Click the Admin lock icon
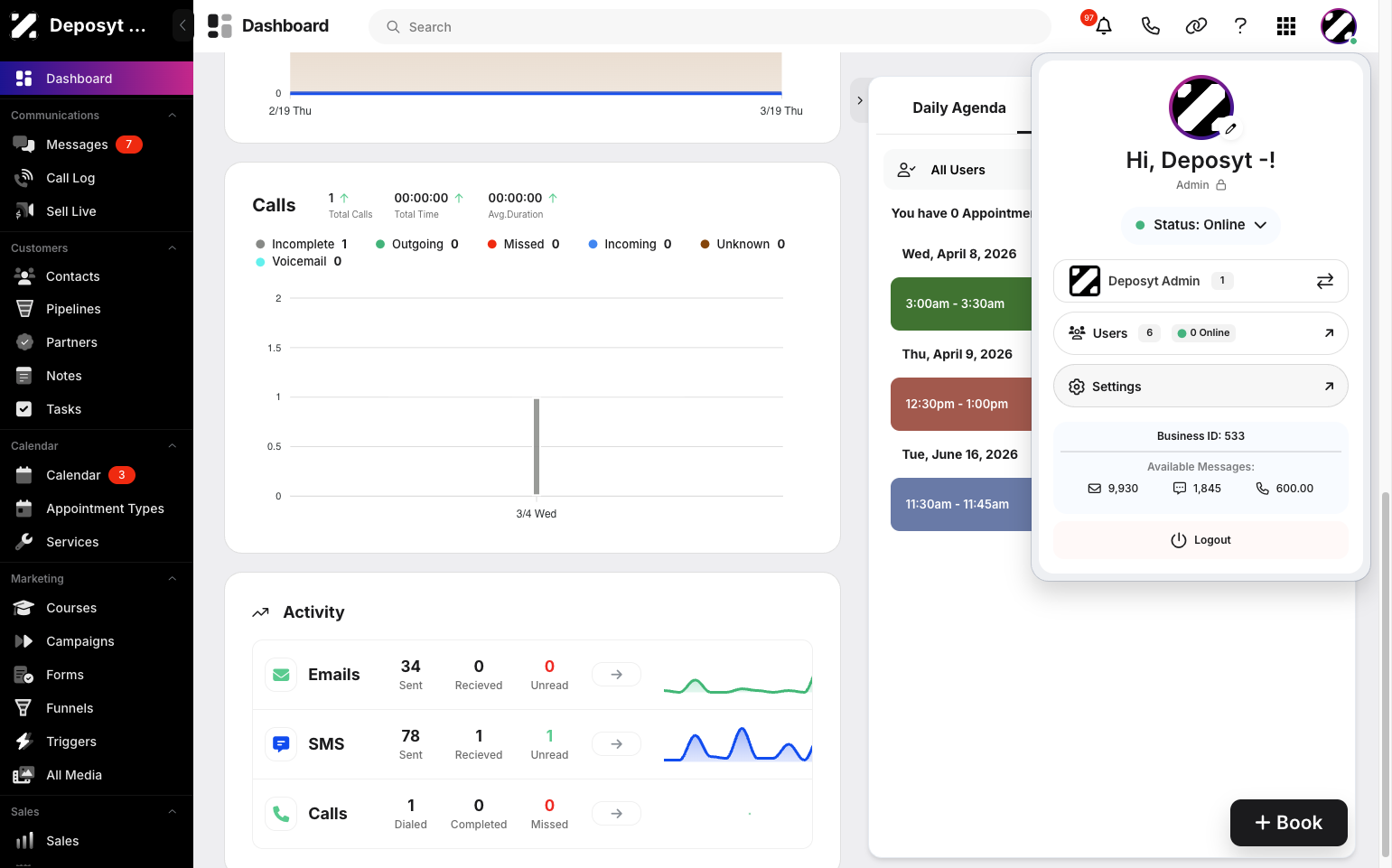 pyautogui.click(x=1221, y=185)
